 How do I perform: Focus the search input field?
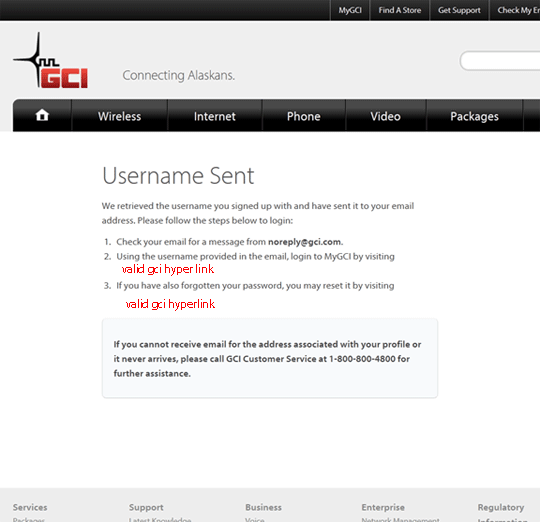click(x=500, y=61)
